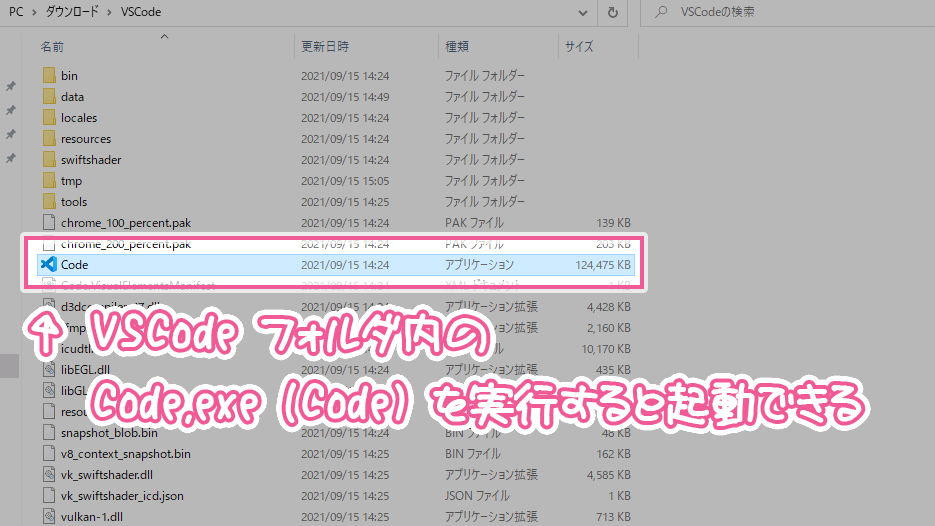Click the 124,475 KB size value

(x=603, y=265)
